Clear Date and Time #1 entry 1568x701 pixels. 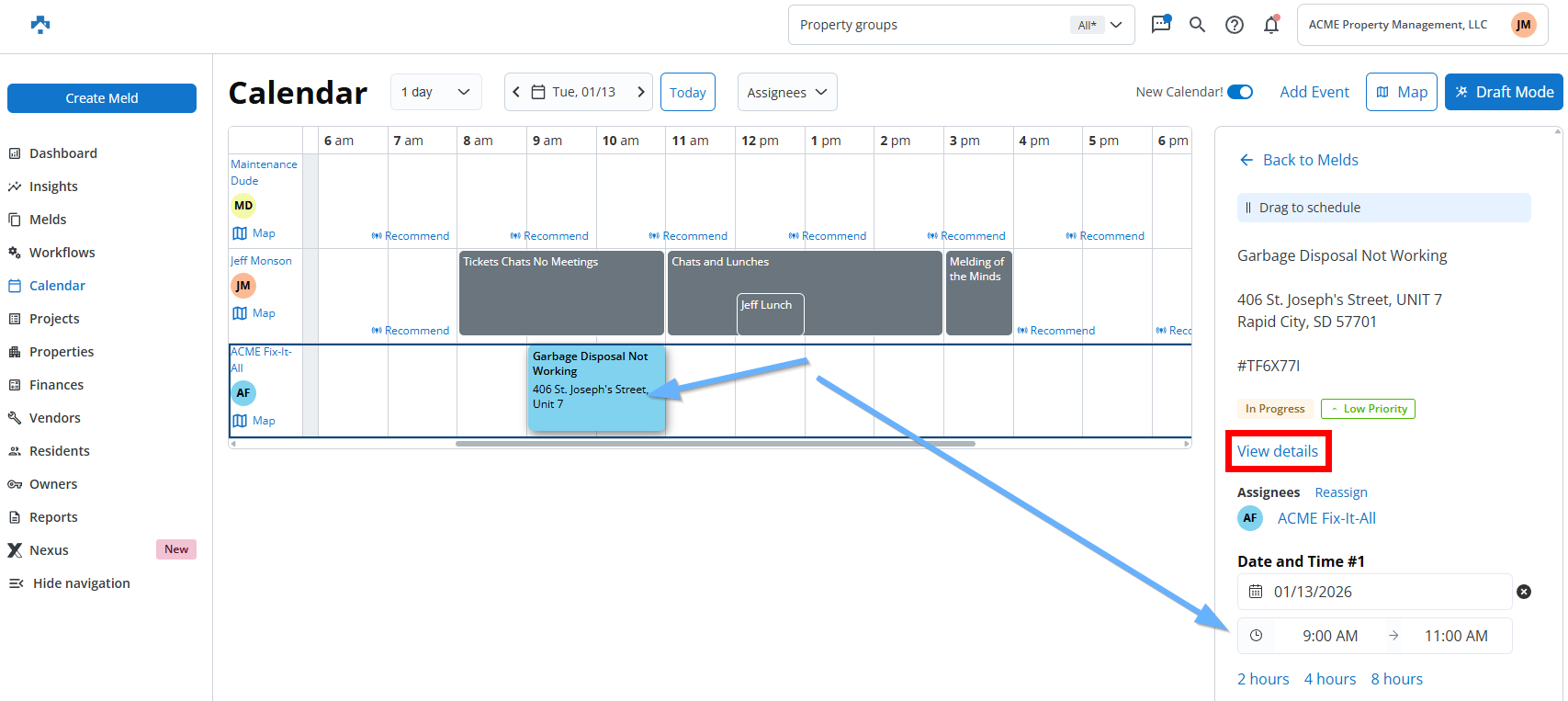point(1524,592)
